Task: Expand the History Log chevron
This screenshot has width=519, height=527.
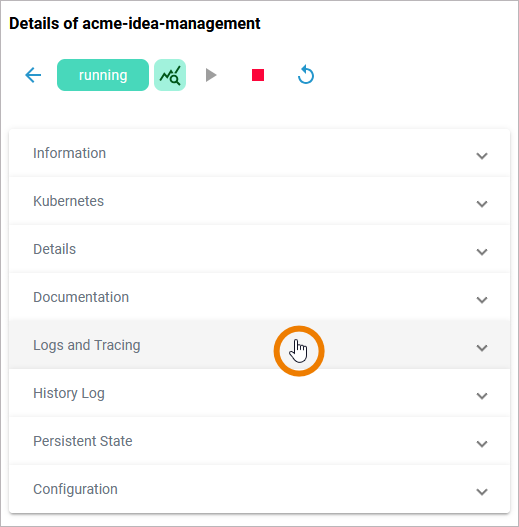Action: pos(482,396)
